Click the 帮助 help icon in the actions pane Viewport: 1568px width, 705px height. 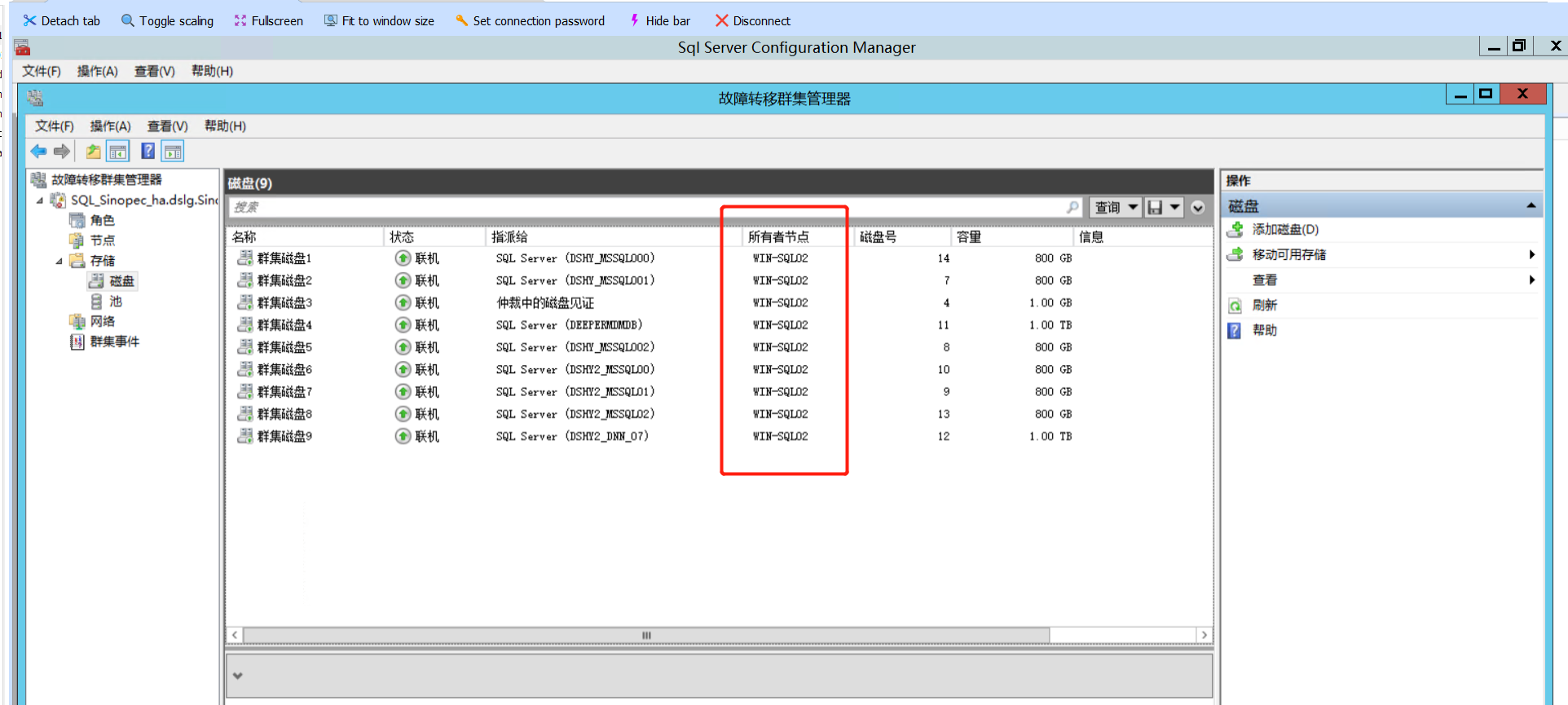1235,330
